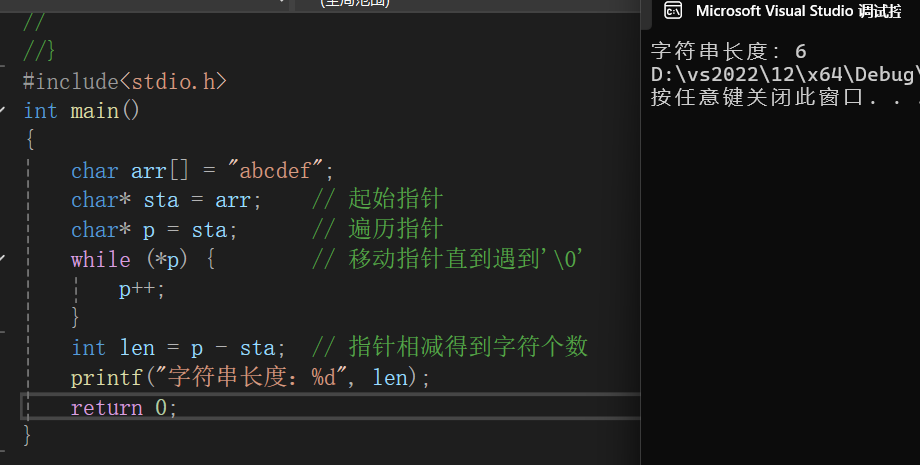This screenshot has height=465, width=920.
Task: Click the #include<stdio.h> line
Action: [124, 82]
